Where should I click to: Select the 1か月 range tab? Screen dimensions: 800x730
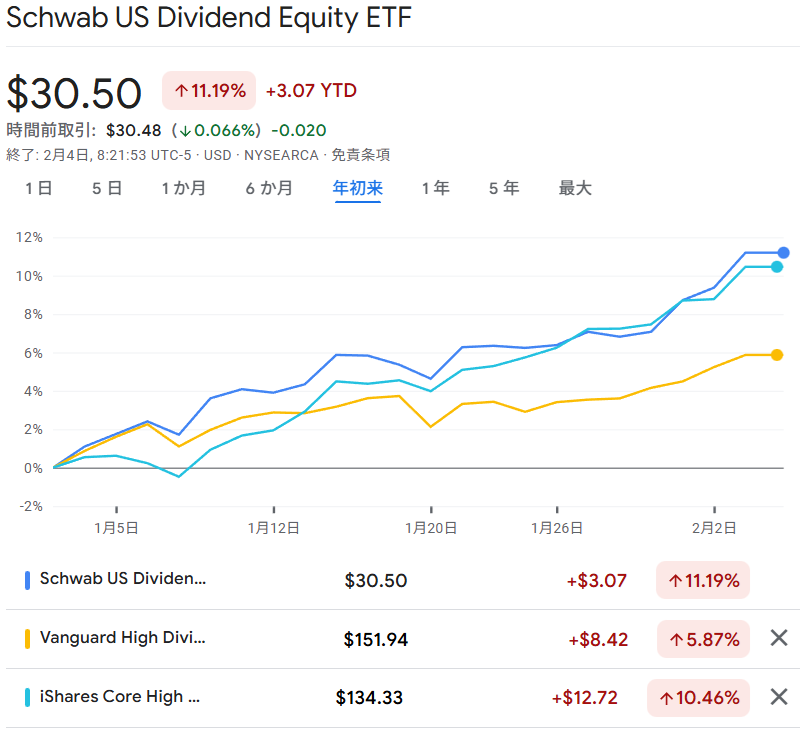(x=184, y=188)
